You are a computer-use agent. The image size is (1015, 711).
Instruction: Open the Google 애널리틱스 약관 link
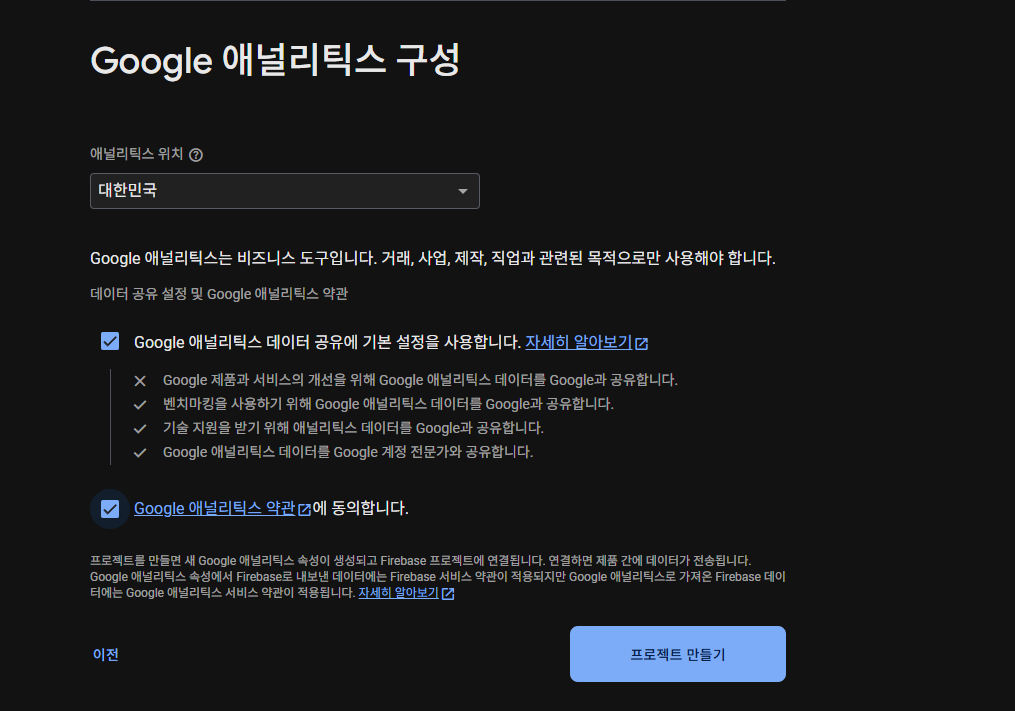point(214,508)
